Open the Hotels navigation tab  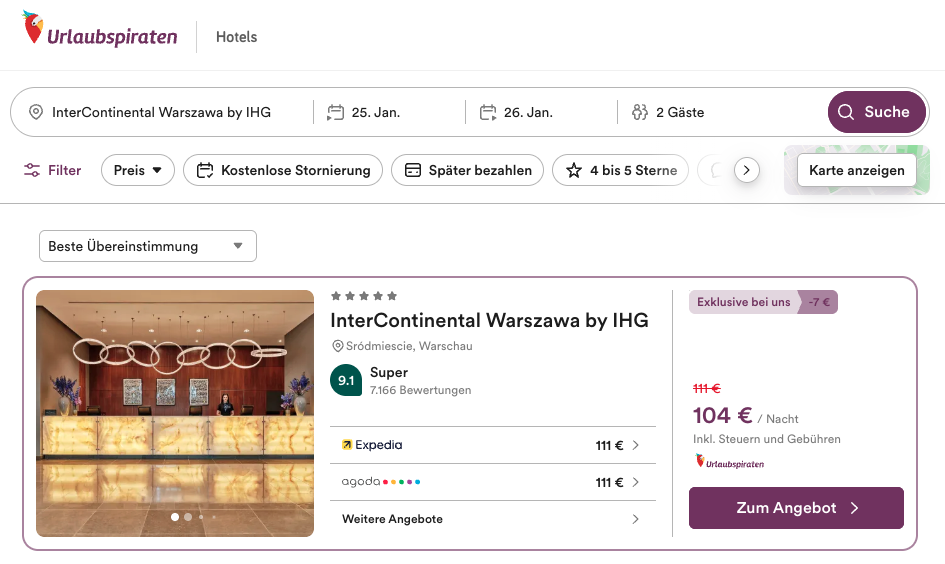236,37
